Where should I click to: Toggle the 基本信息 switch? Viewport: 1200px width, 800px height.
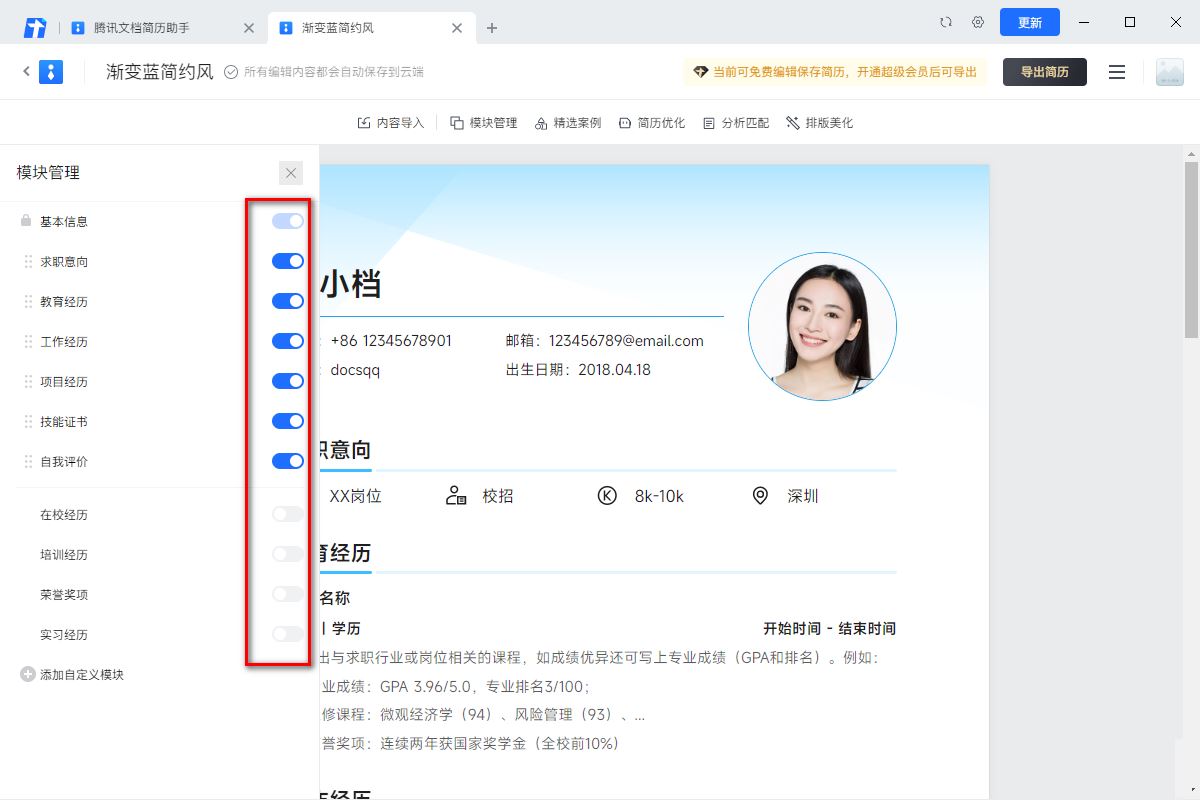click(x=288, y=221)
